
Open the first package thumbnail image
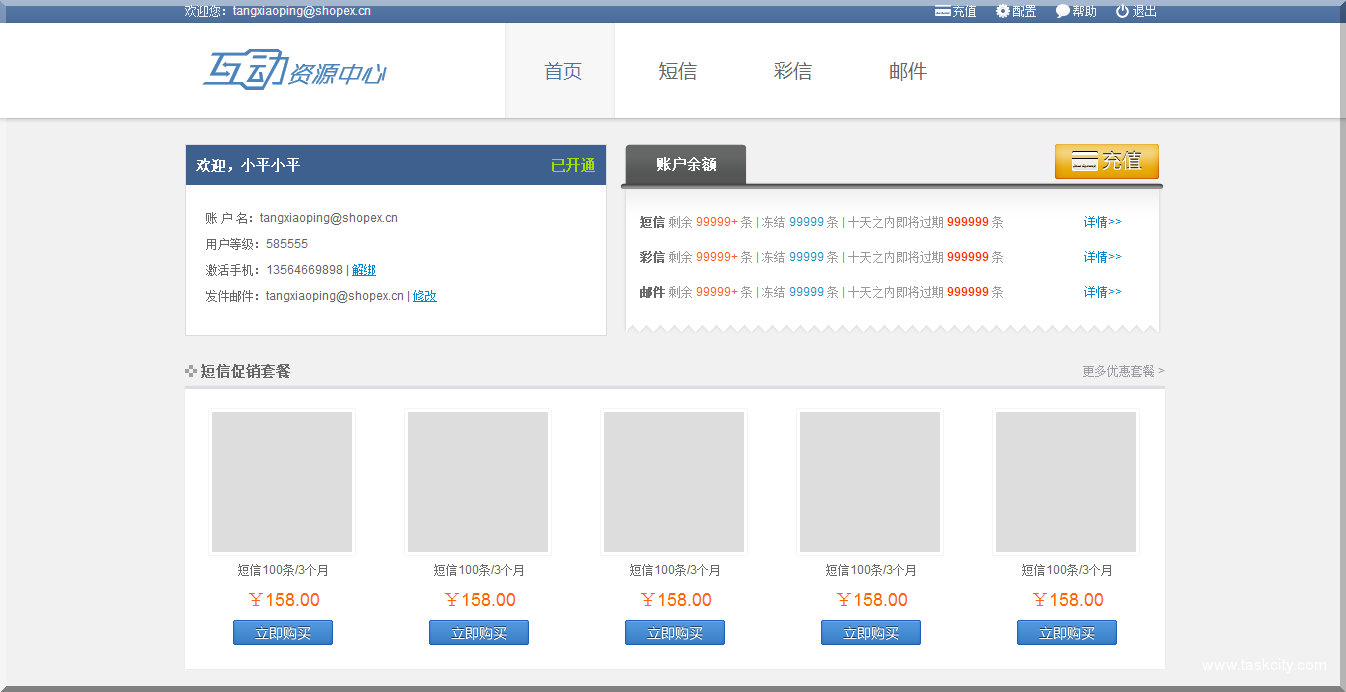tap(282, 482)
